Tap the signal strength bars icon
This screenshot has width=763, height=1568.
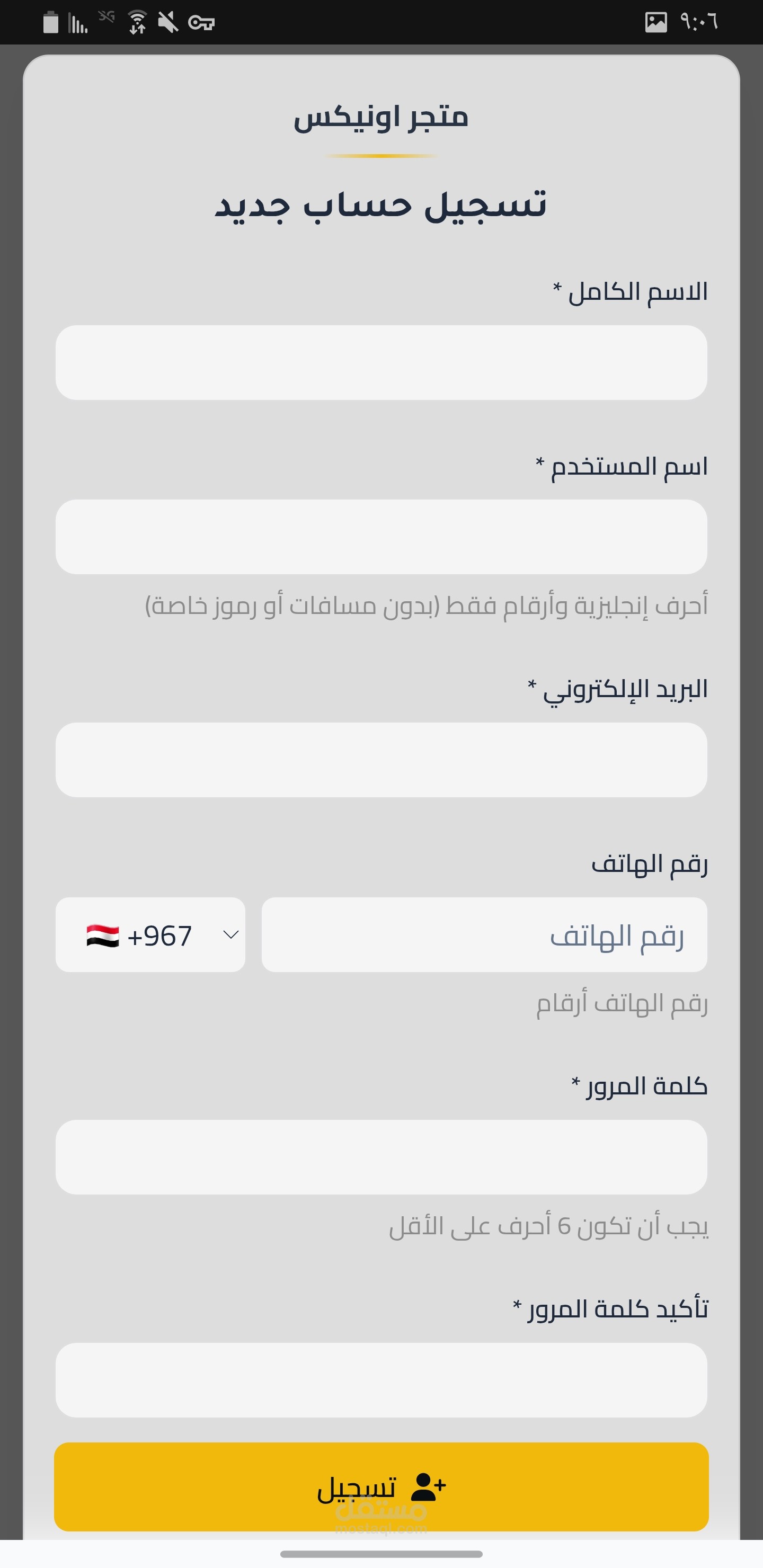point(78,23)
